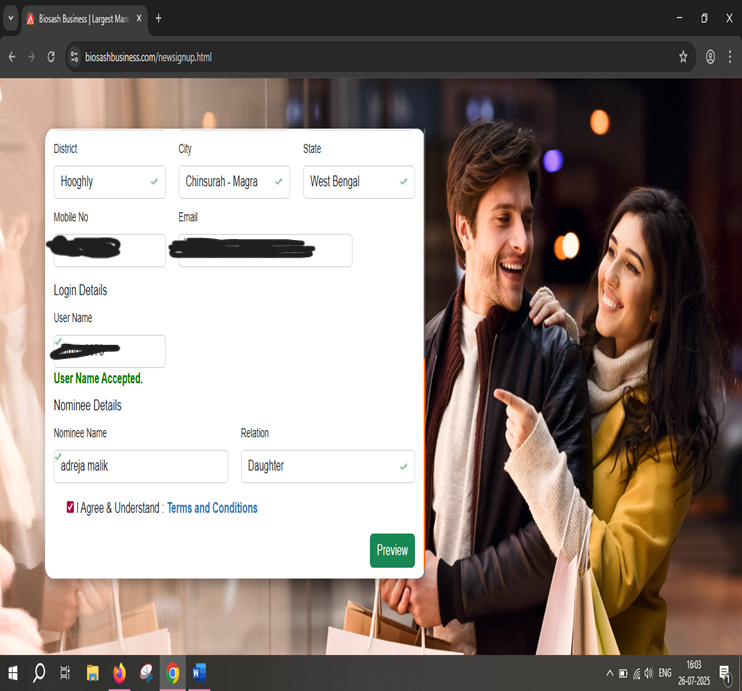Open the Chrome three-dot menu
The width and height of the screenshot is (742, 691).
pos(730,57)
